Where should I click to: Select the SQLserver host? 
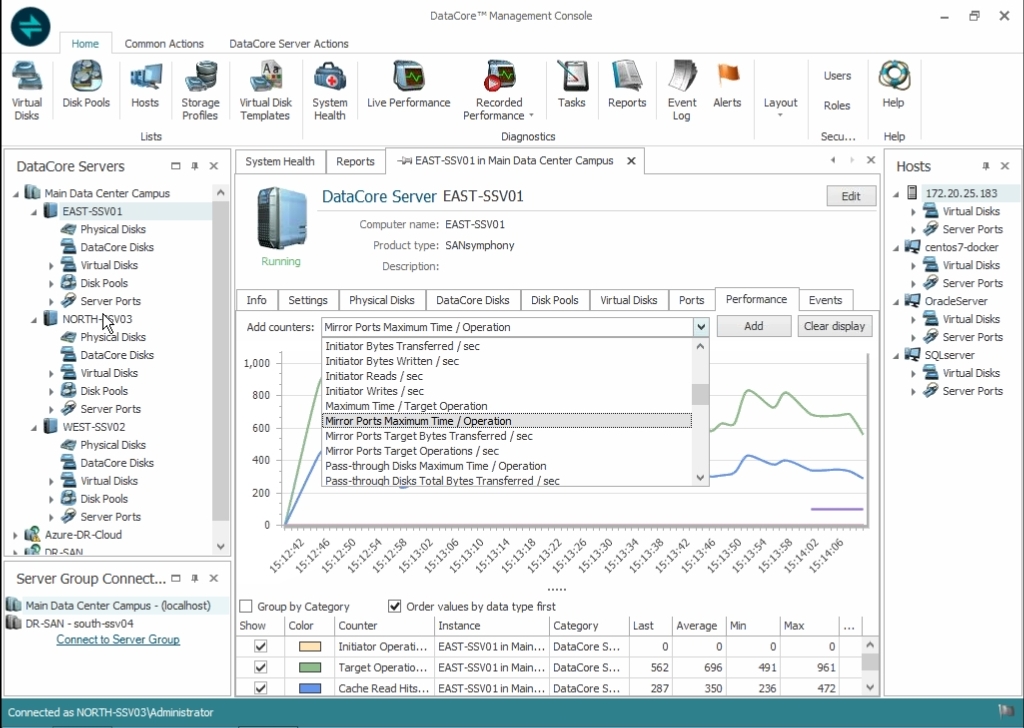[x=949, y=355]
